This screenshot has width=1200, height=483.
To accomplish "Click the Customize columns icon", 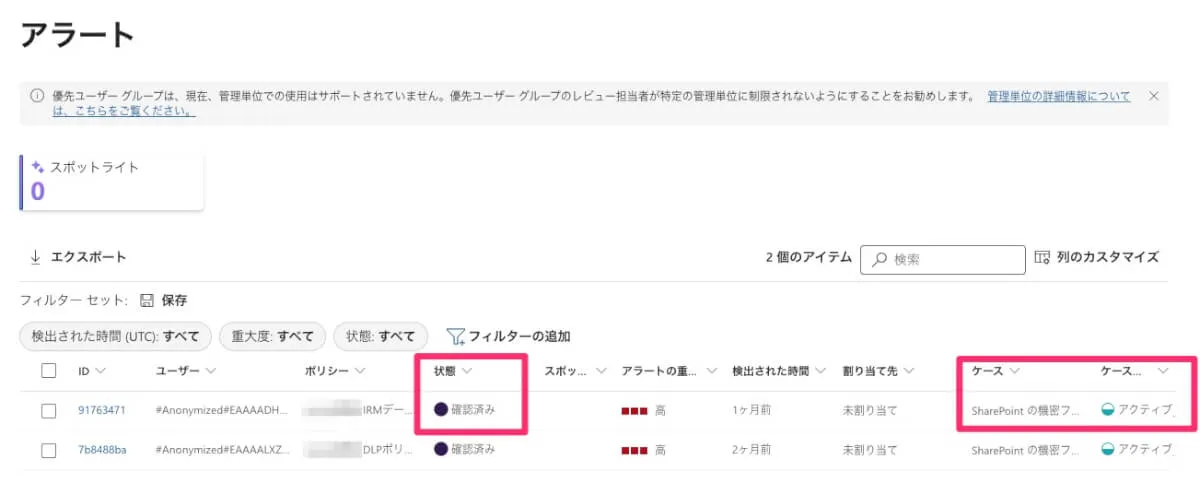I will [1042, 257].
